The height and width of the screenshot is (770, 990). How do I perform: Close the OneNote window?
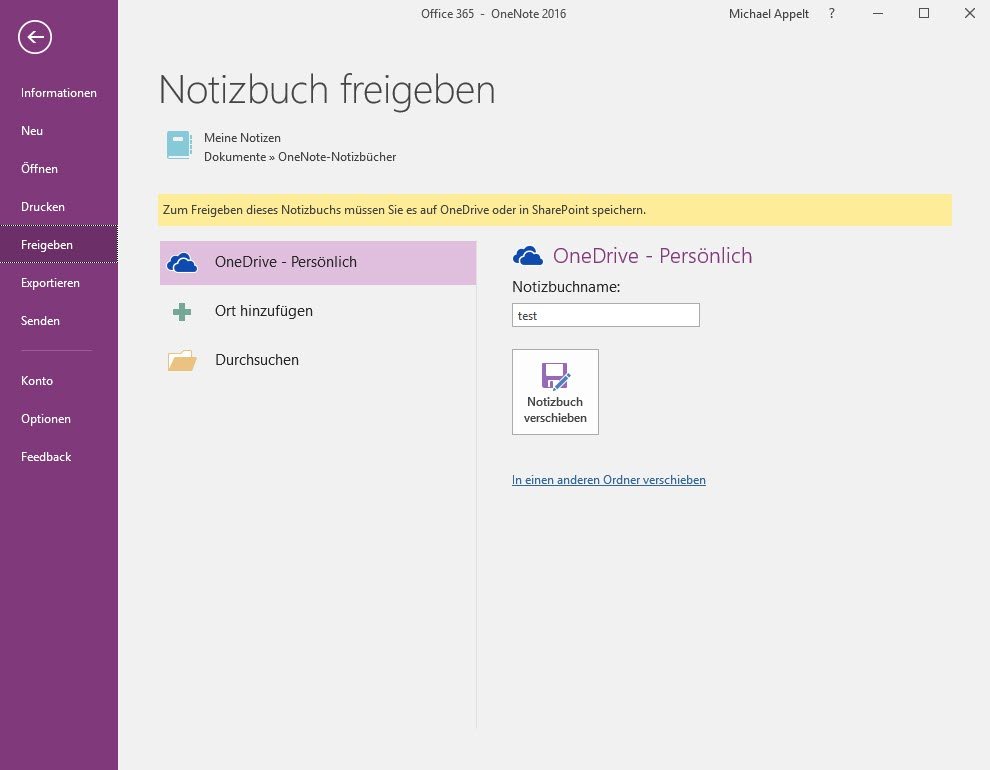point(970,13)
